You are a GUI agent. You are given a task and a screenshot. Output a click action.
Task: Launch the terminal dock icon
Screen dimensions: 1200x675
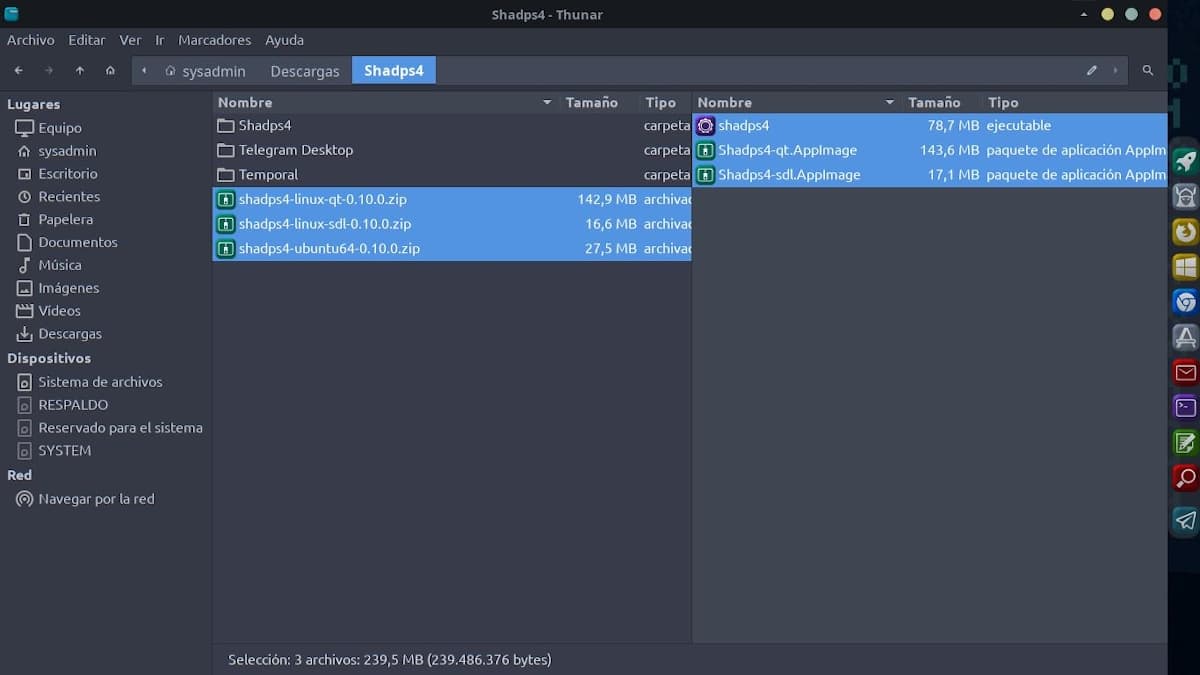pos(1185,407)
